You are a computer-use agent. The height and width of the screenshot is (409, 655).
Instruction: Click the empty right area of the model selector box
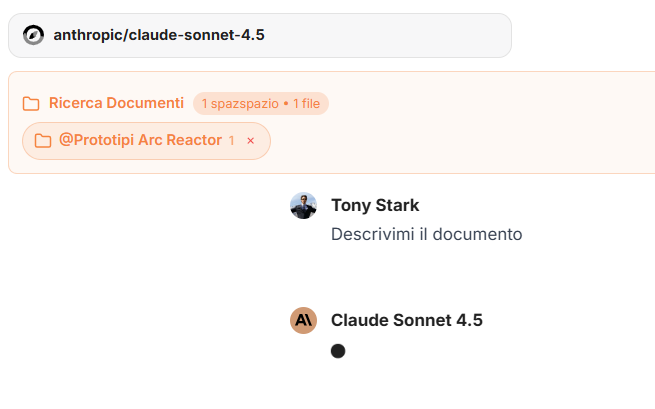(x=420, y=35)
